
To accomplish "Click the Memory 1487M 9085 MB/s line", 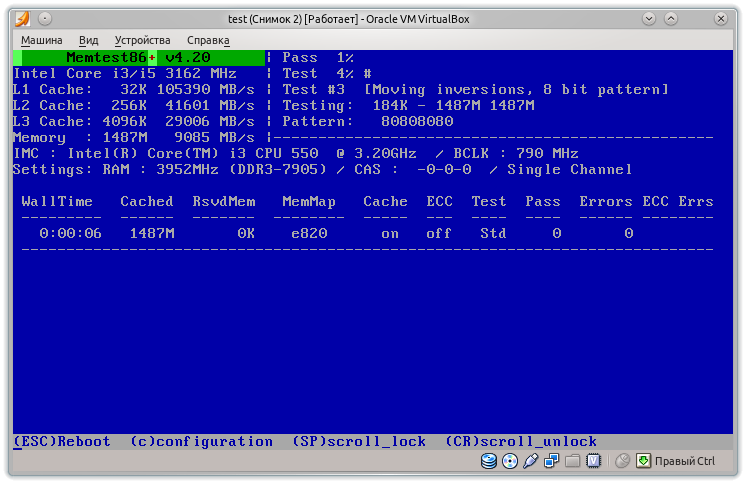I will [134, 138].
